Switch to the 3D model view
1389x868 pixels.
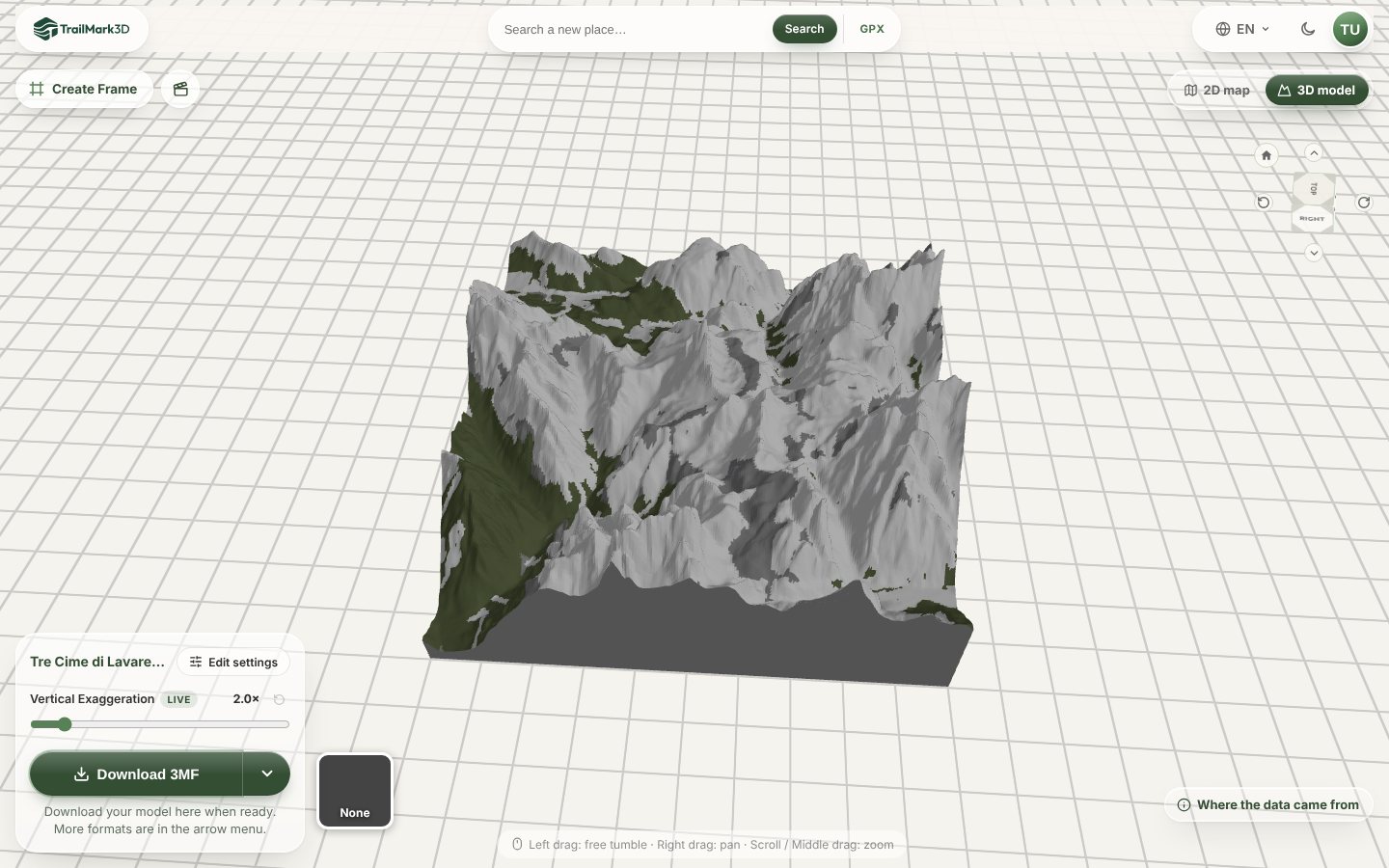pos(1317,90)
